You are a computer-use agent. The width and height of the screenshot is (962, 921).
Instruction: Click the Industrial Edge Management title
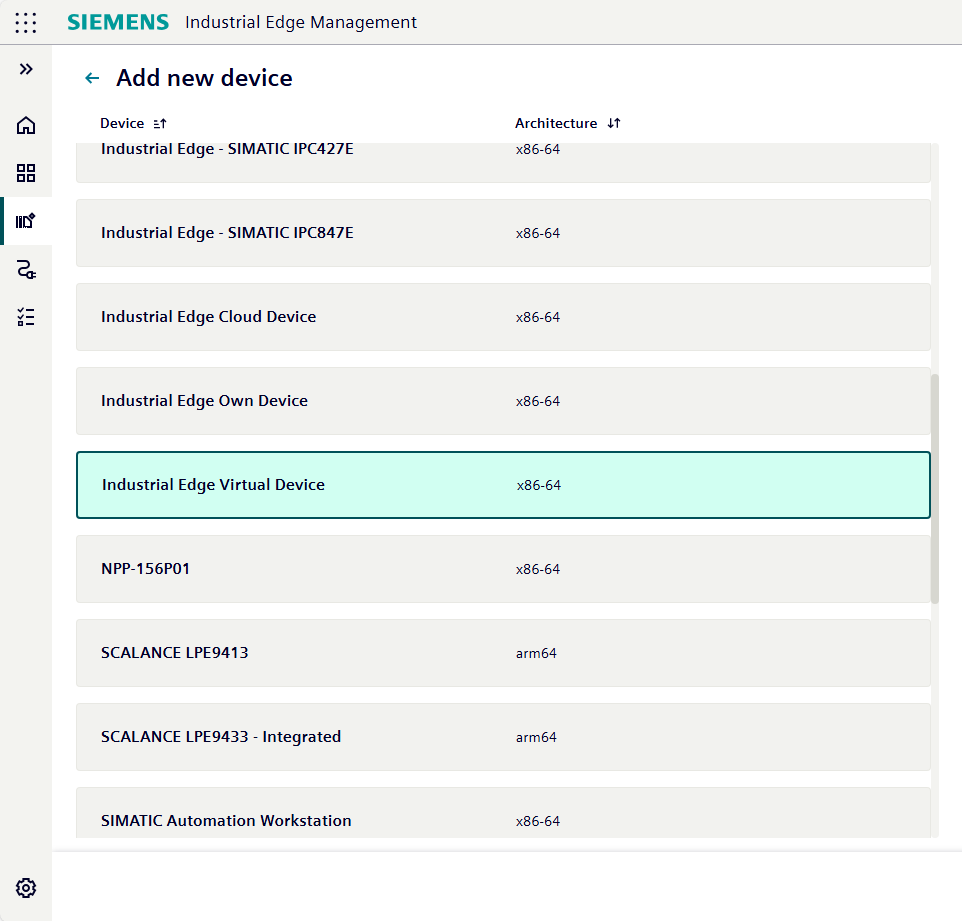(x=301, y=22)
